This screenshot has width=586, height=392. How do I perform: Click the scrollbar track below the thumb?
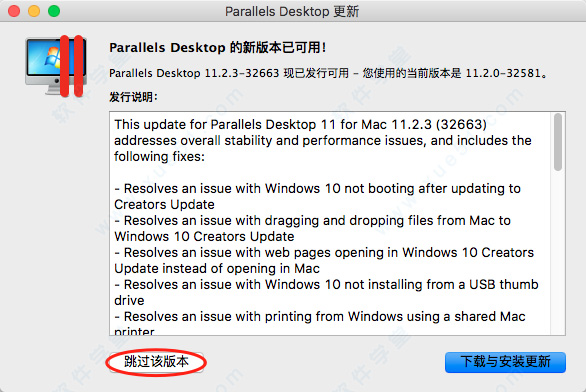coord(558,253)
